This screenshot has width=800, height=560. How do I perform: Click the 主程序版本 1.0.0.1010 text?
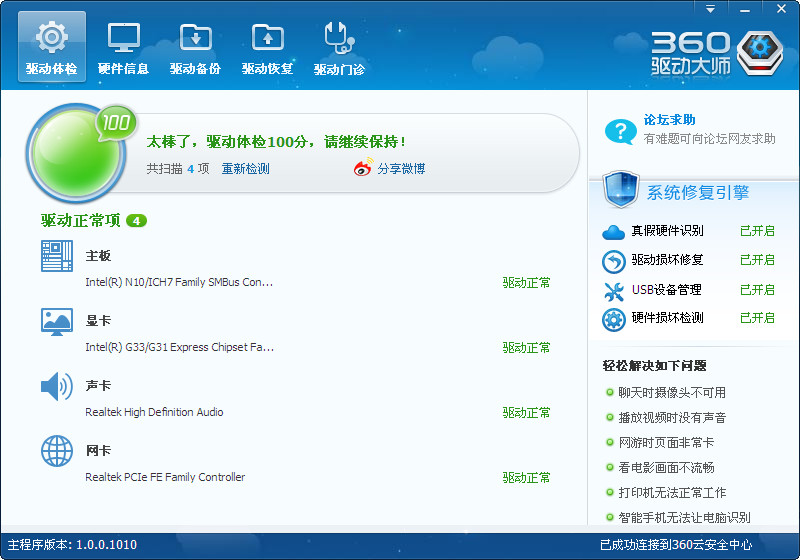[72, 545]
